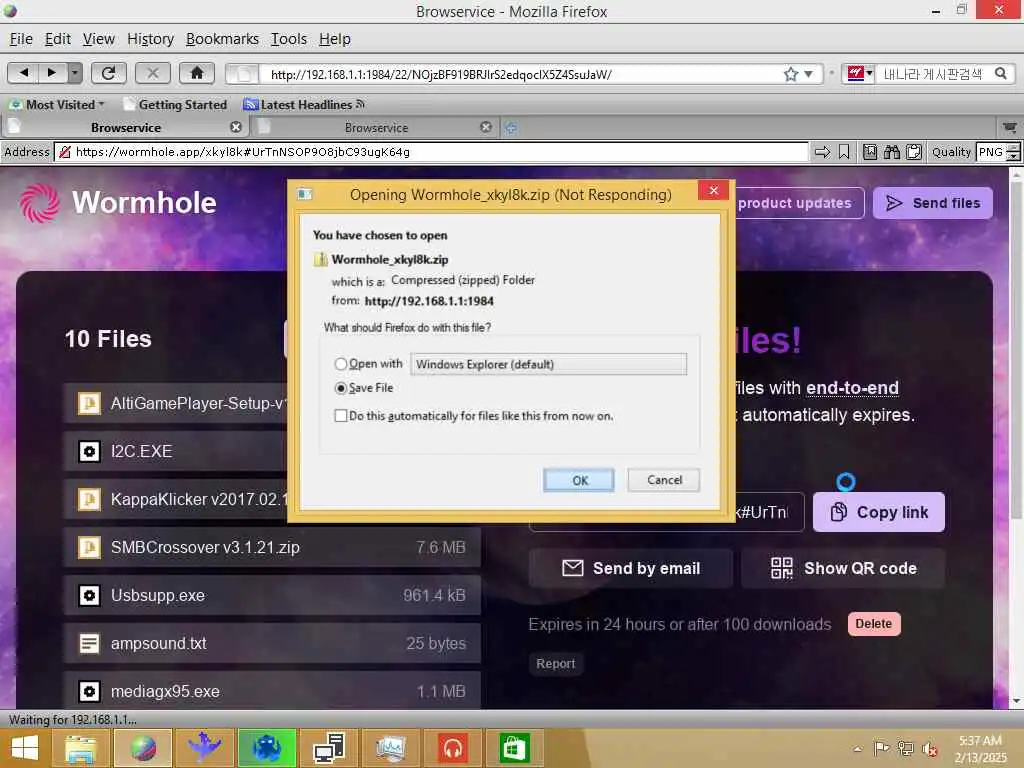The image size is (1024, 768).
Task: Go back with the Firefox back arrow
Action: tap(24, 73)
